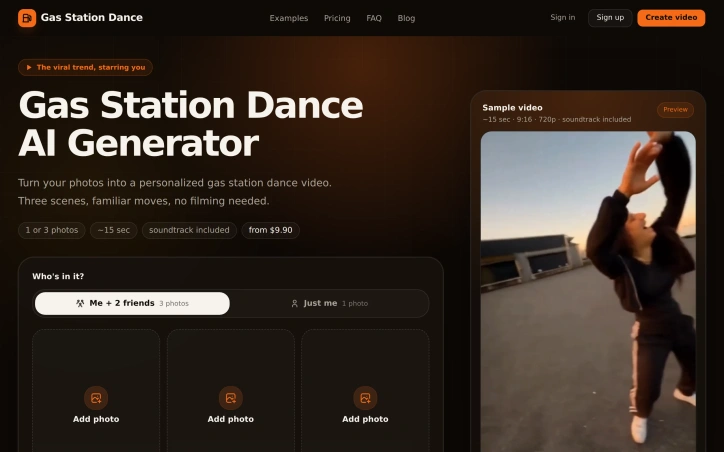Click the 'Sample video' title
Viewport: 724px width, 452px height.
click(513, 108)
